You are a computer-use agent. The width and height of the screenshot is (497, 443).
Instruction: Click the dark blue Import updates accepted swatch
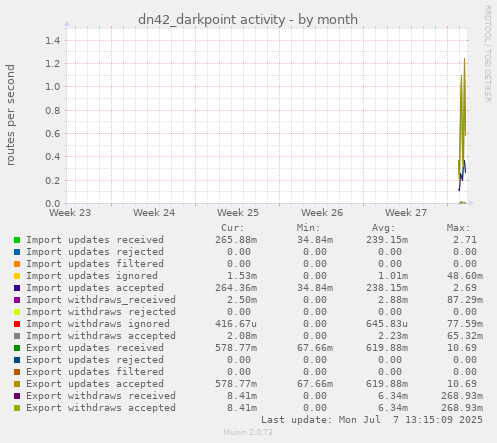(x=17, y=288)
